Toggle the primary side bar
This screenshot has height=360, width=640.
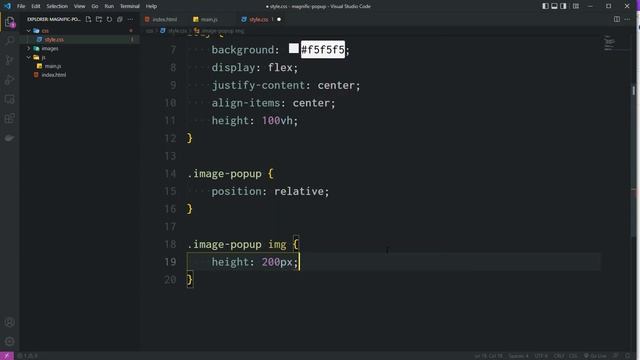[545, 6]
